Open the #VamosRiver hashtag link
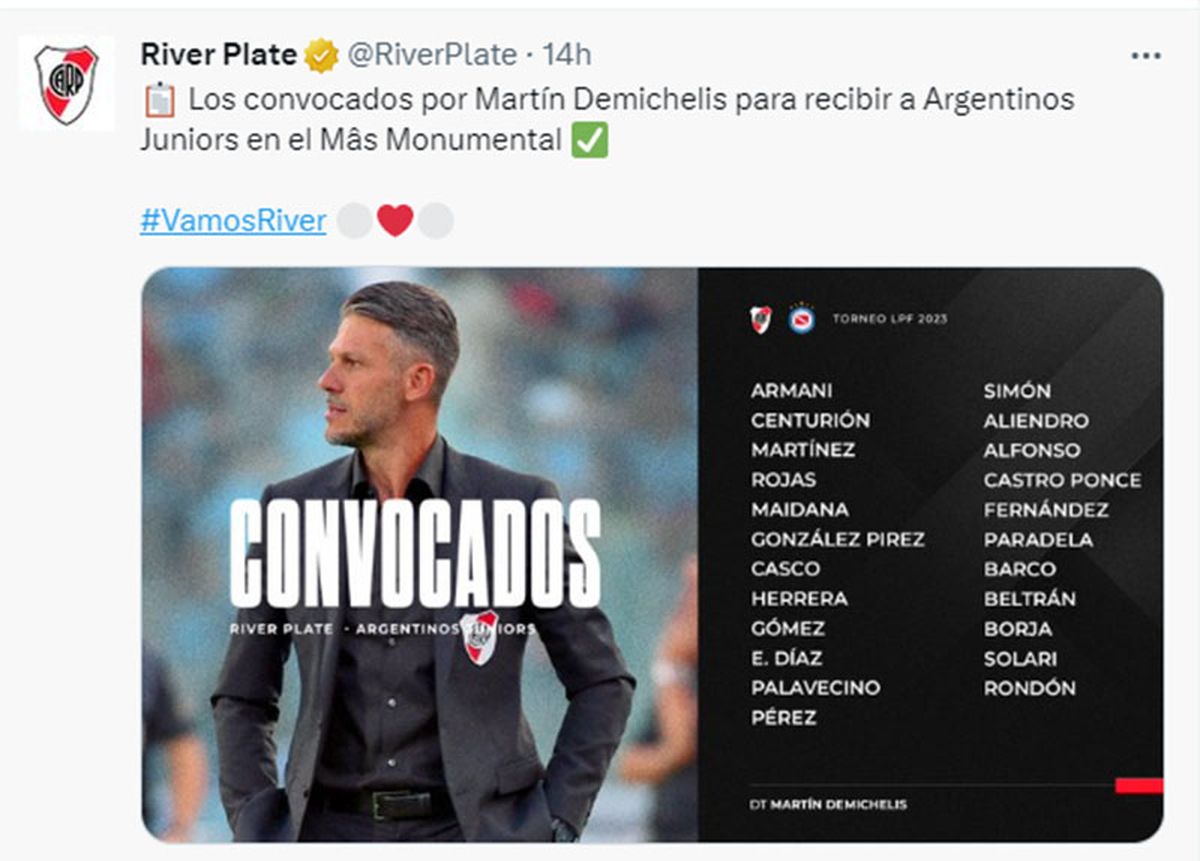 tap(233, 220)
